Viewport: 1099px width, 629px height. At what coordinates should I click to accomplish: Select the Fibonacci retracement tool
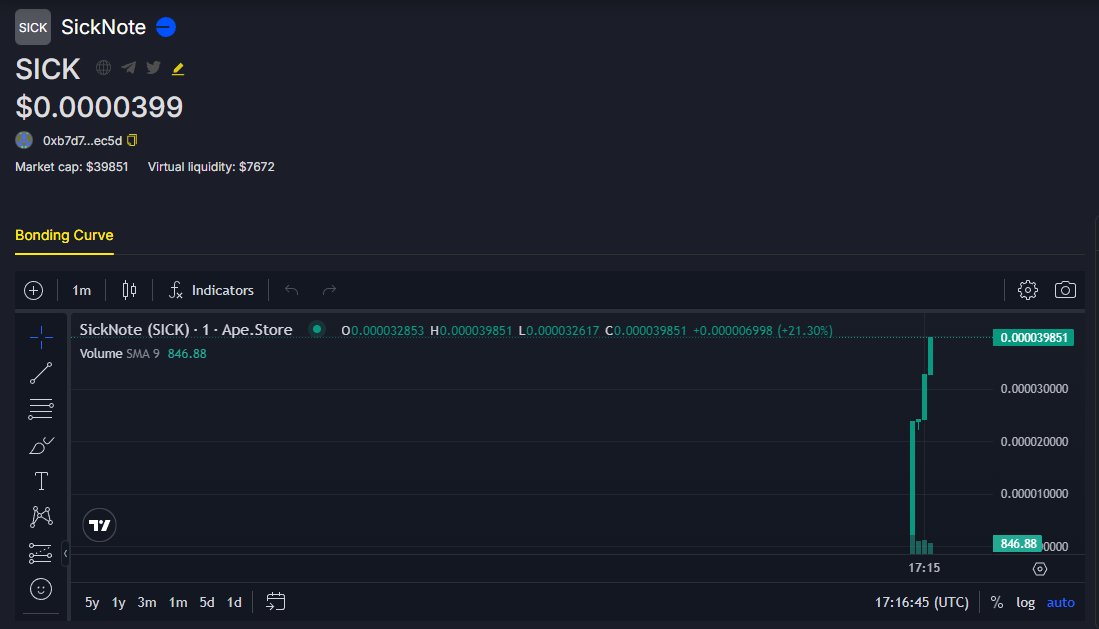(x=41, y=409)
